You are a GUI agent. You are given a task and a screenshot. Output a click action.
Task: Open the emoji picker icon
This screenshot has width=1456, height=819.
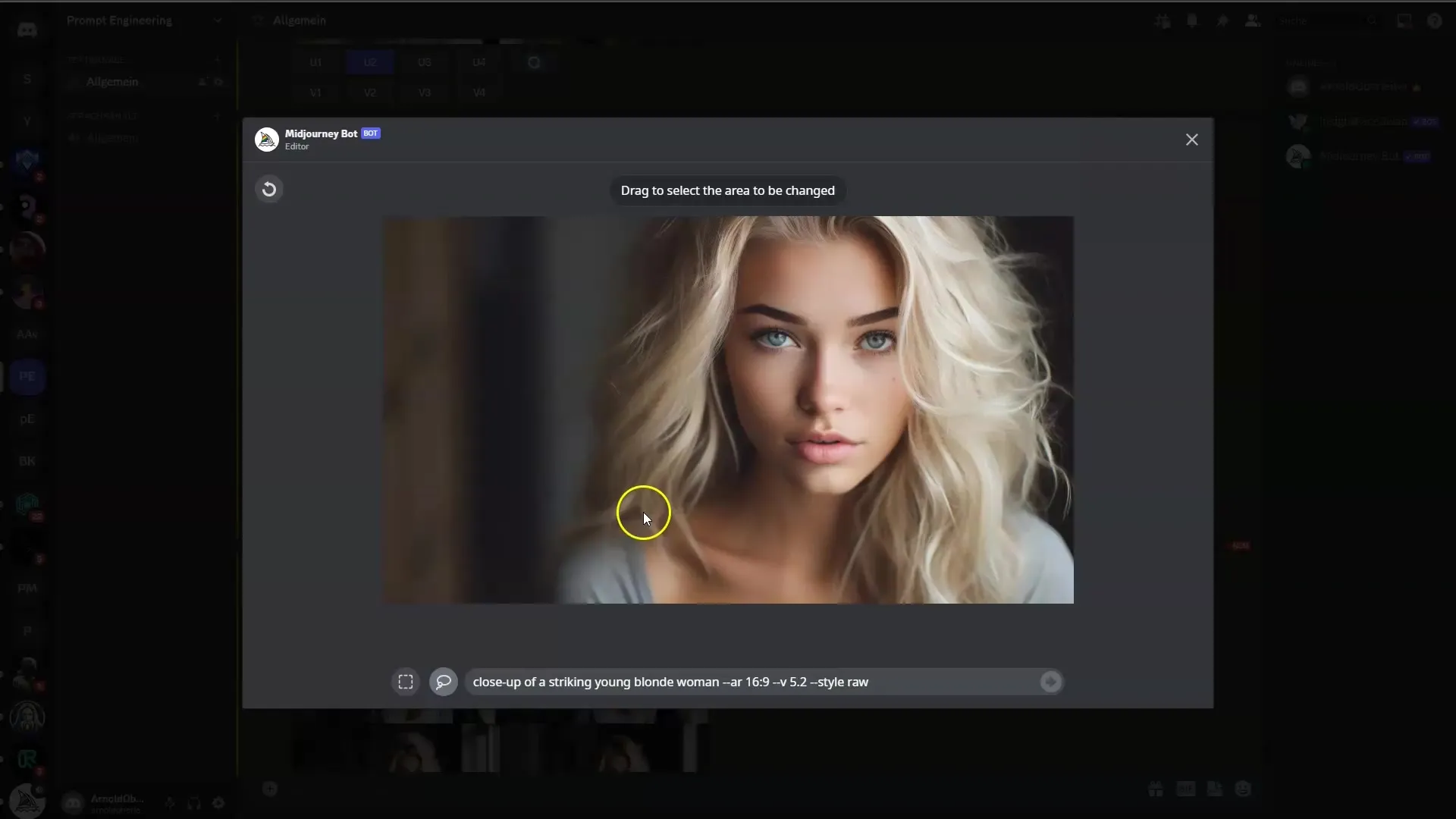(1243, 789)
